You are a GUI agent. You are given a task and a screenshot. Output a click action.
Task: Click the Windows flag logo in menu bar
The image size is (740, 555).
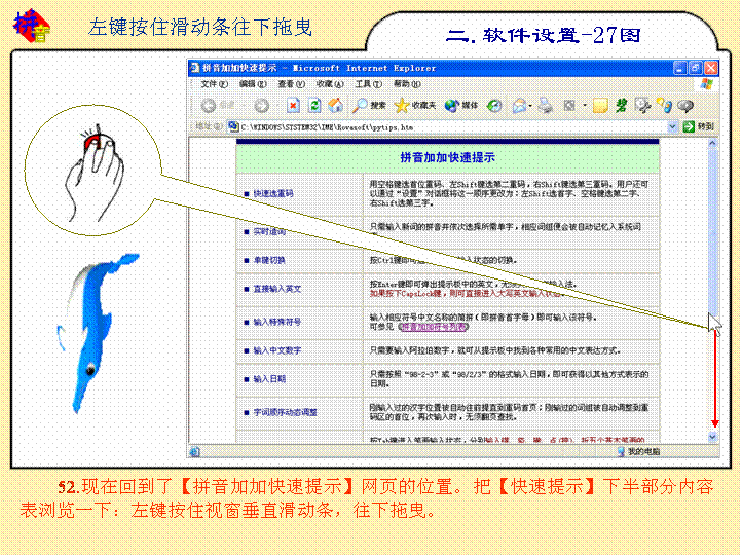point(706,84)
